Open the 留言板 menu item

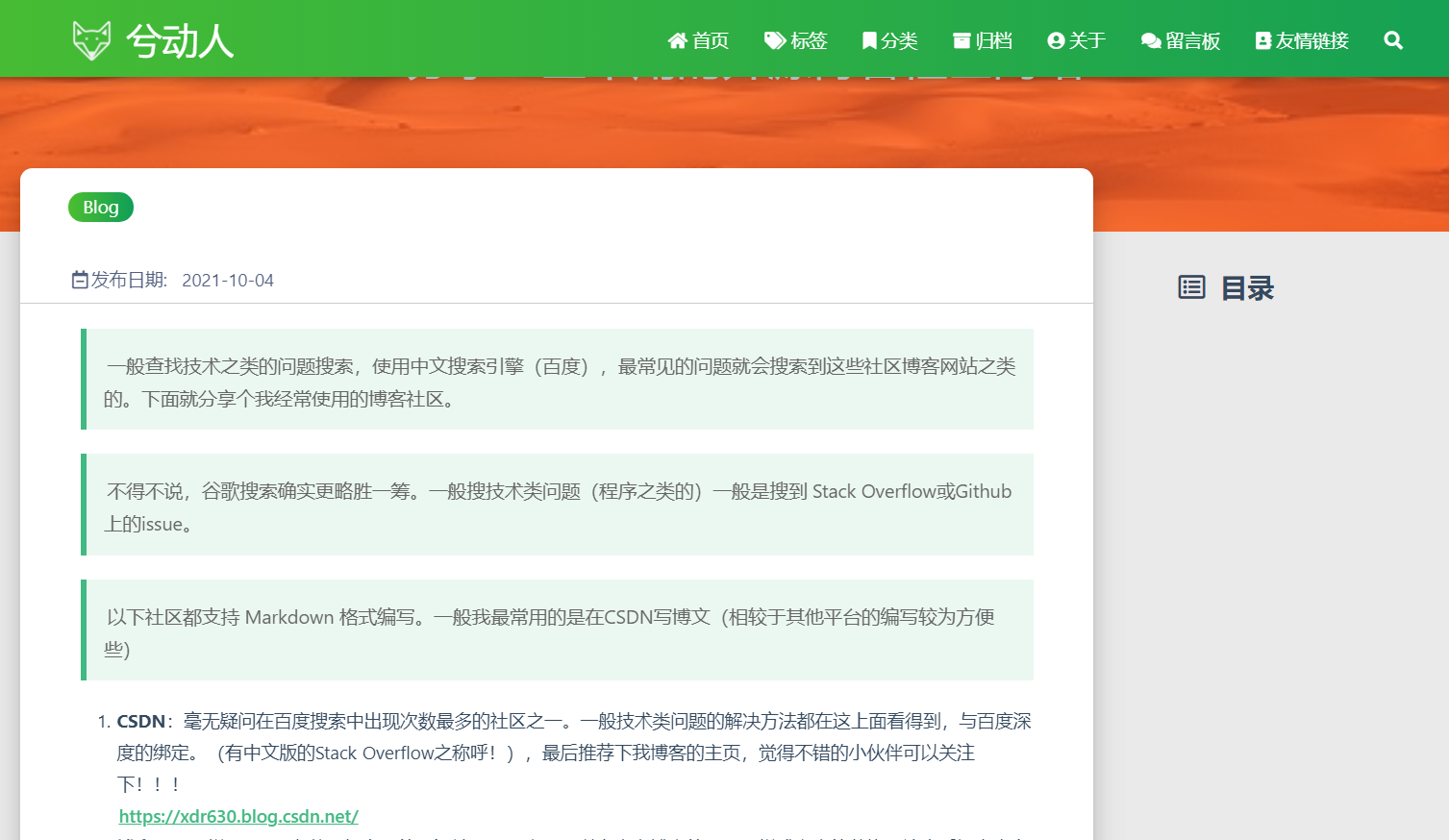(x=1193, y=40)
